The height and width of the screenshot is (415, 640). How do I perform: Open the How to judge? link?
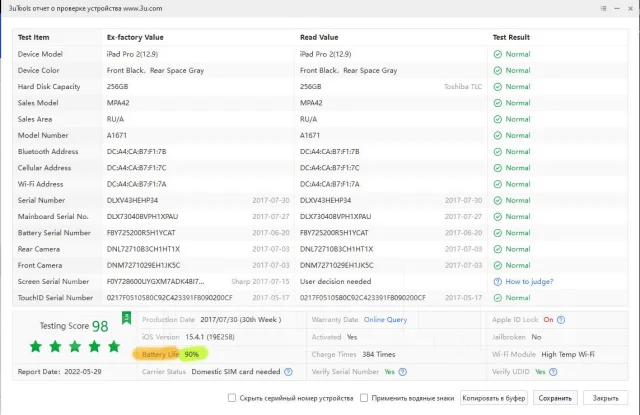529,282
